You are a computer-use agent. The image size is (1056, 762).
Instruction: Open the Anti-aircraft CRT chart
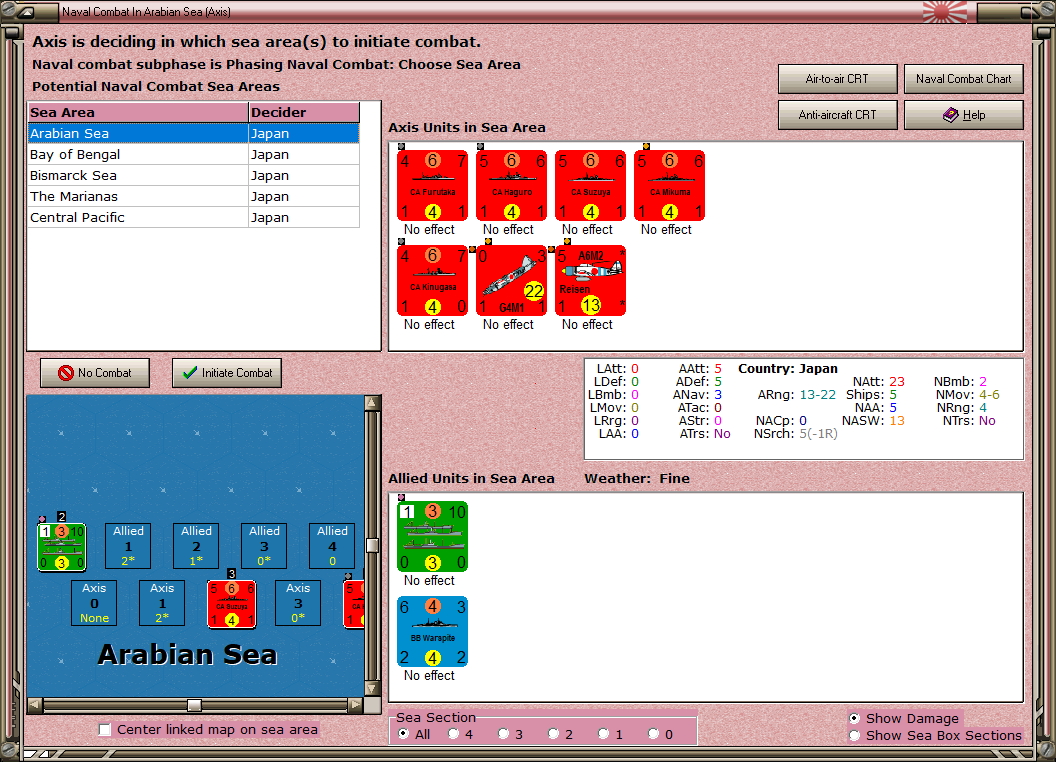click(837, 115)
